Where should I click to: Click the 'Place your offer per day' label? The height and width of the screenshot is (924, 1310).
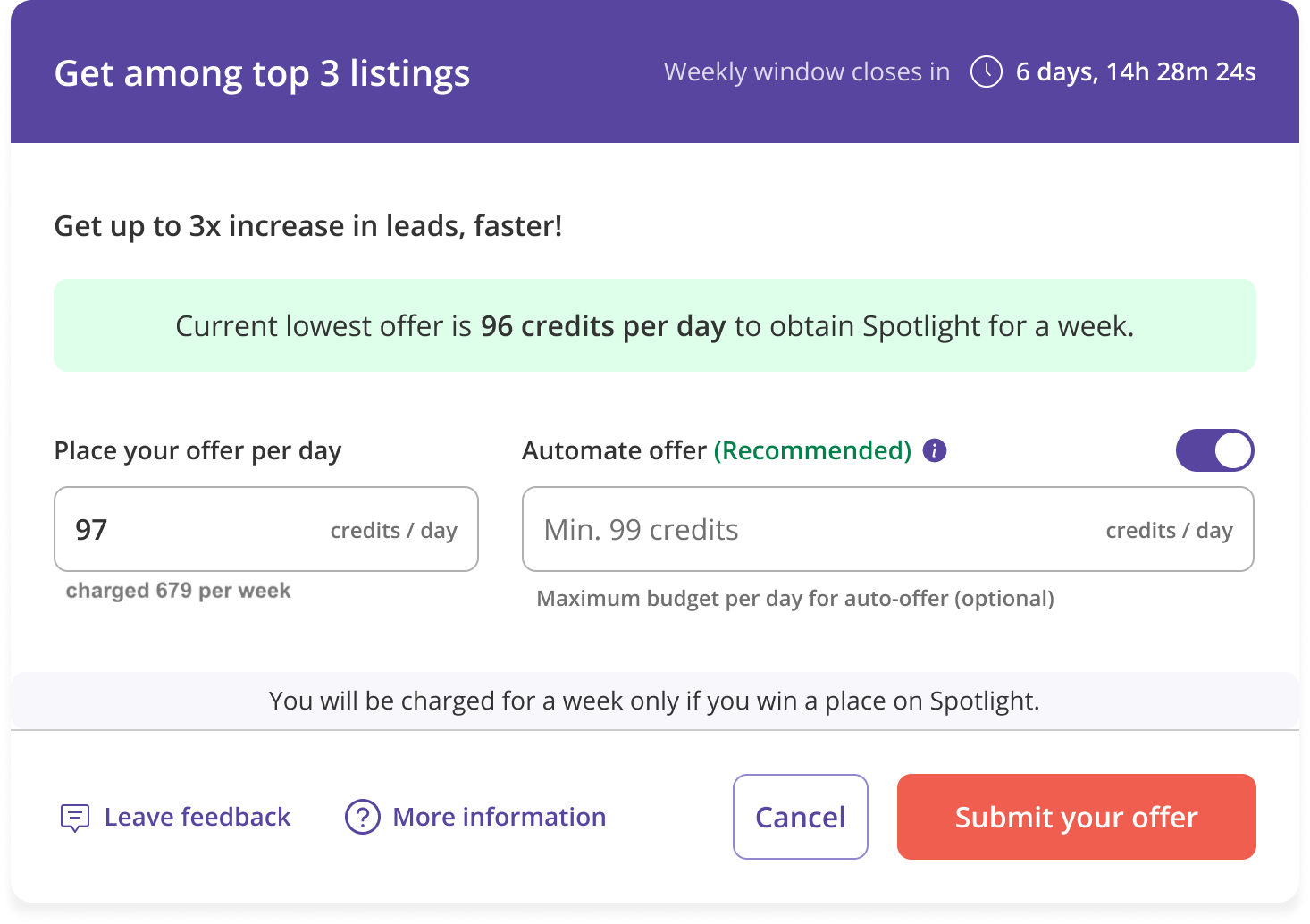[198, 450]
